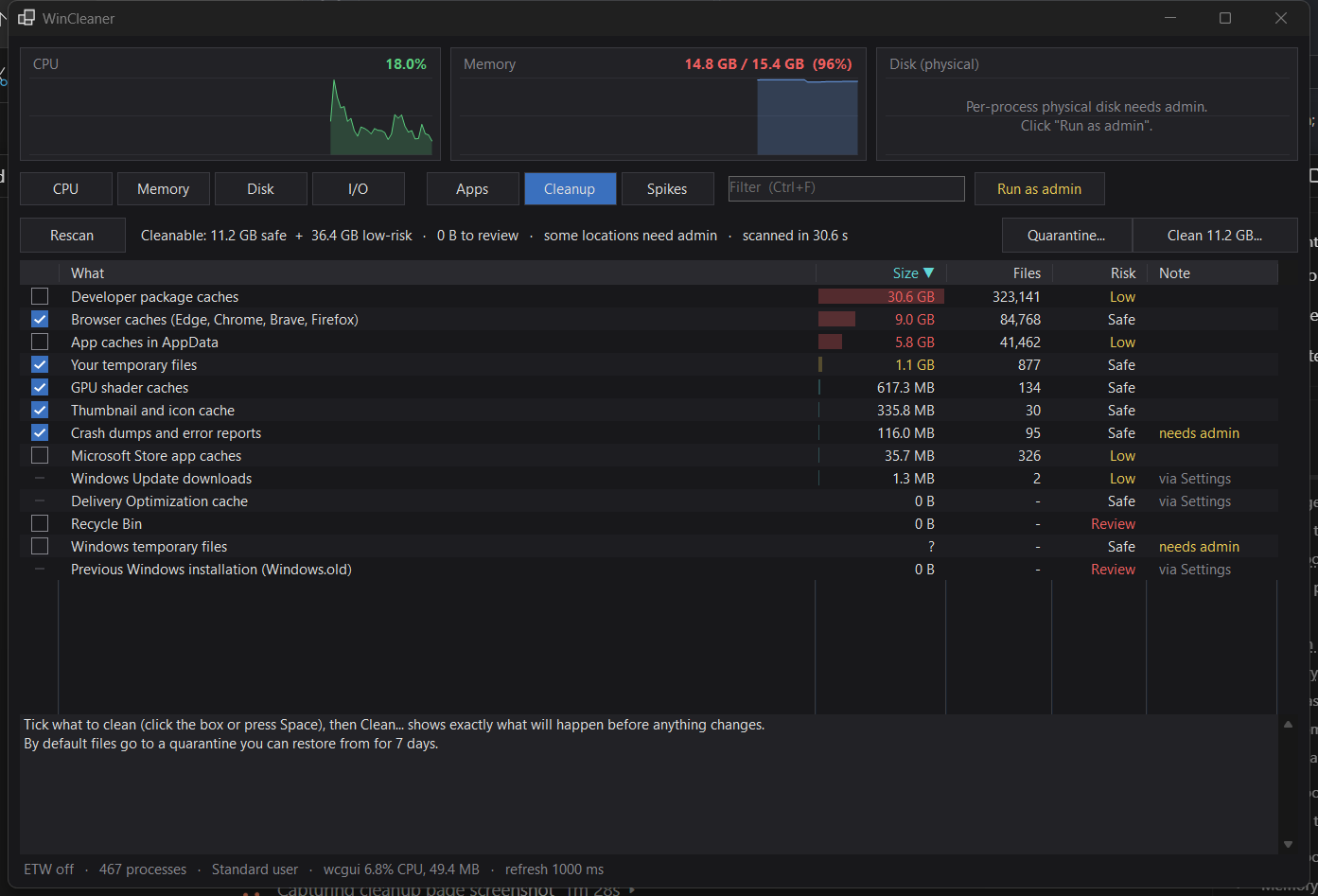The height and width of the screenshot is (896, 1318).
Task: Select the Windows temporary files checkbox
Action: pos(40,547)
